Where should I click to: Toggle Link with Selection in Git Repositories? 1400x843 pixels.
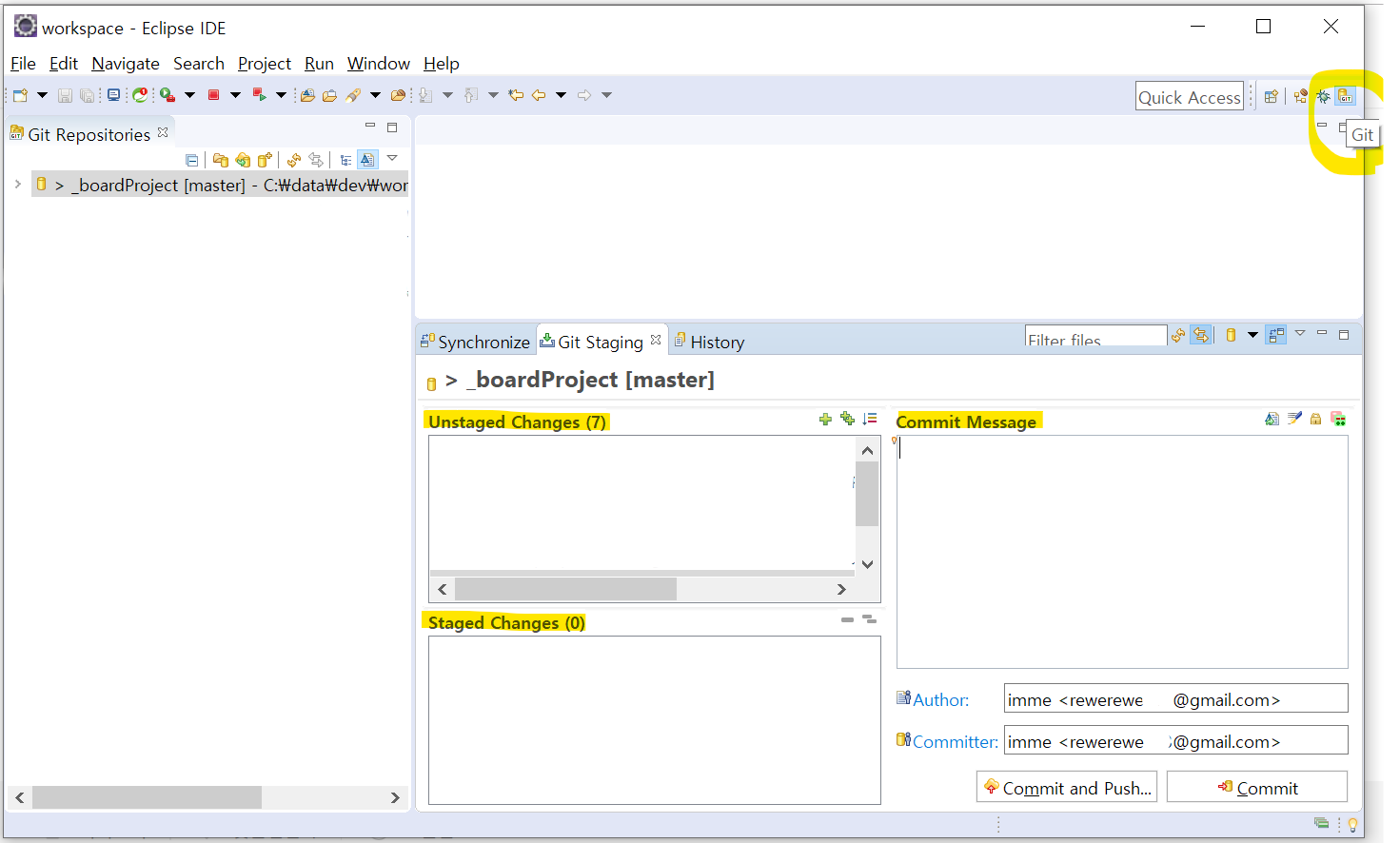point(316,160)
